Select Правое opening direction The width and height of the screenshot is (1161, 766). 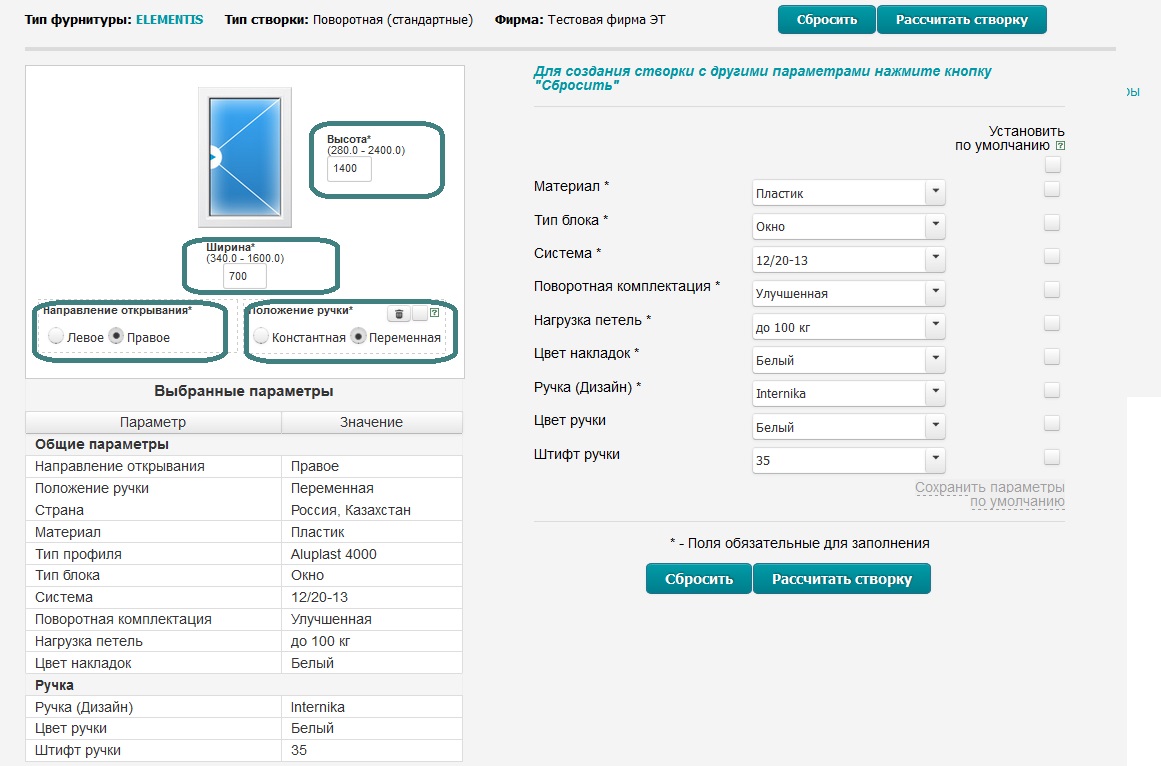116,337
